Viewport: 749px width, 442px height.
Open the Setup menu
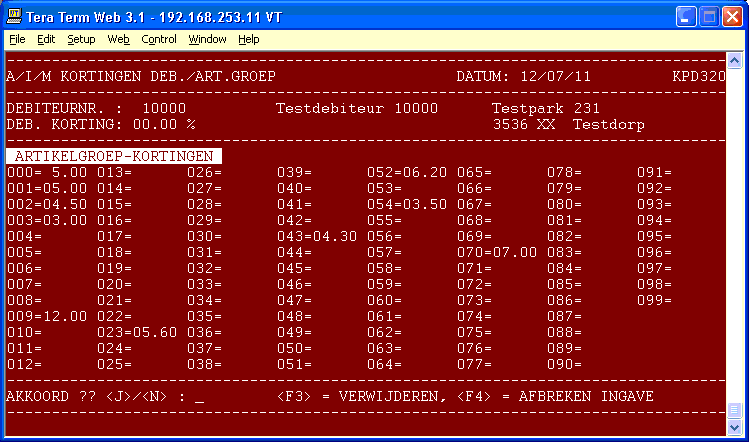[x=81, y=39]
